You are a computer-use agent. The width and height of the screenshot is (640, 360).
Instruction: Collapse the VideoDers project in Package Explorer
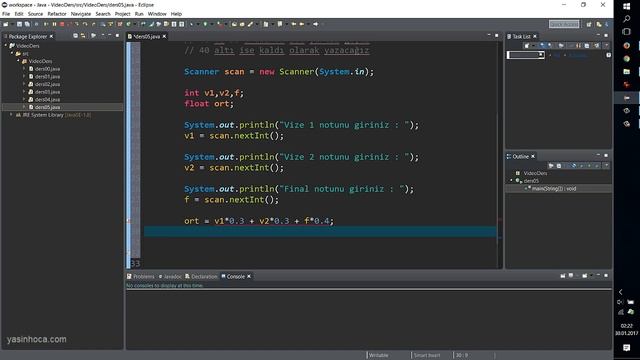pos(6,45)
